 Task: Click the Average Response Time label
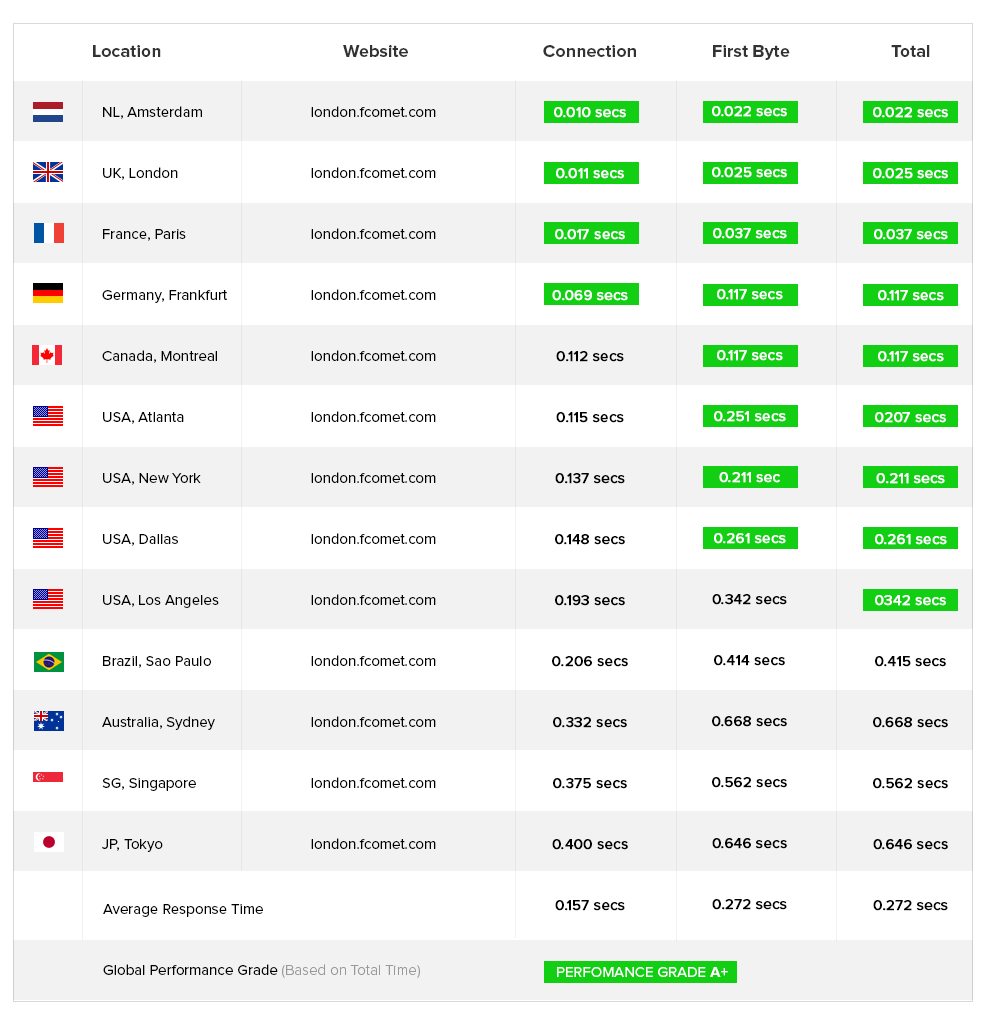(x=183, y=909)
